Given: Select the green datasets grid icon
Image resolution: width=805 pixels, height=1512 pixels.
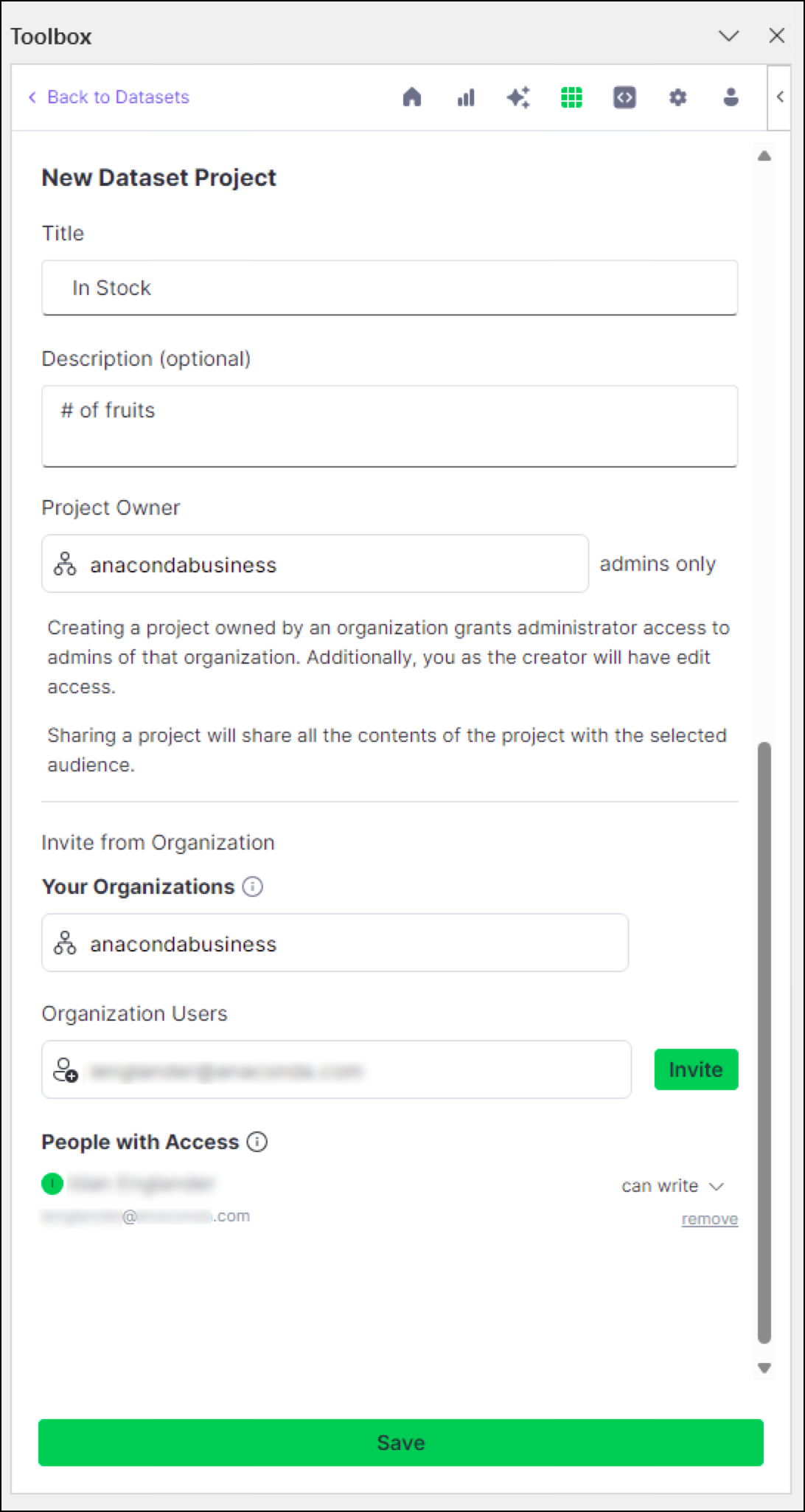Looking at the screenshot, I should (x=571, y=97).
